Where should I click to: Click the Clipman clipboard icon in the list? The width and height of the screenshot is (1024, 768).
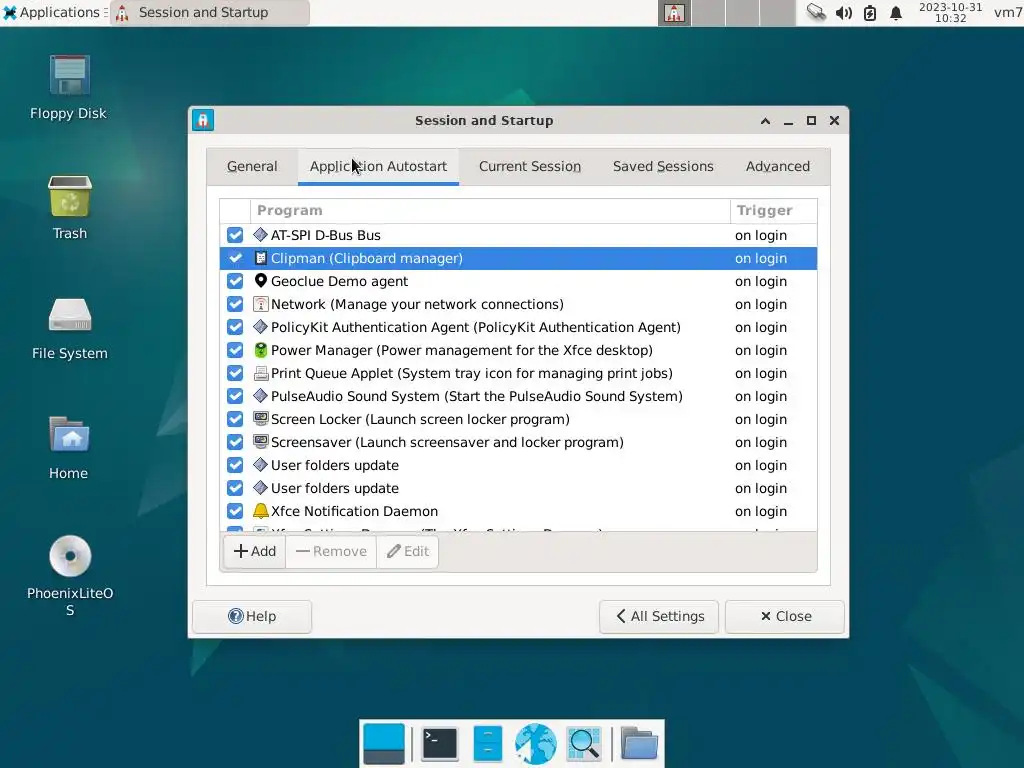tap(261, 258)
